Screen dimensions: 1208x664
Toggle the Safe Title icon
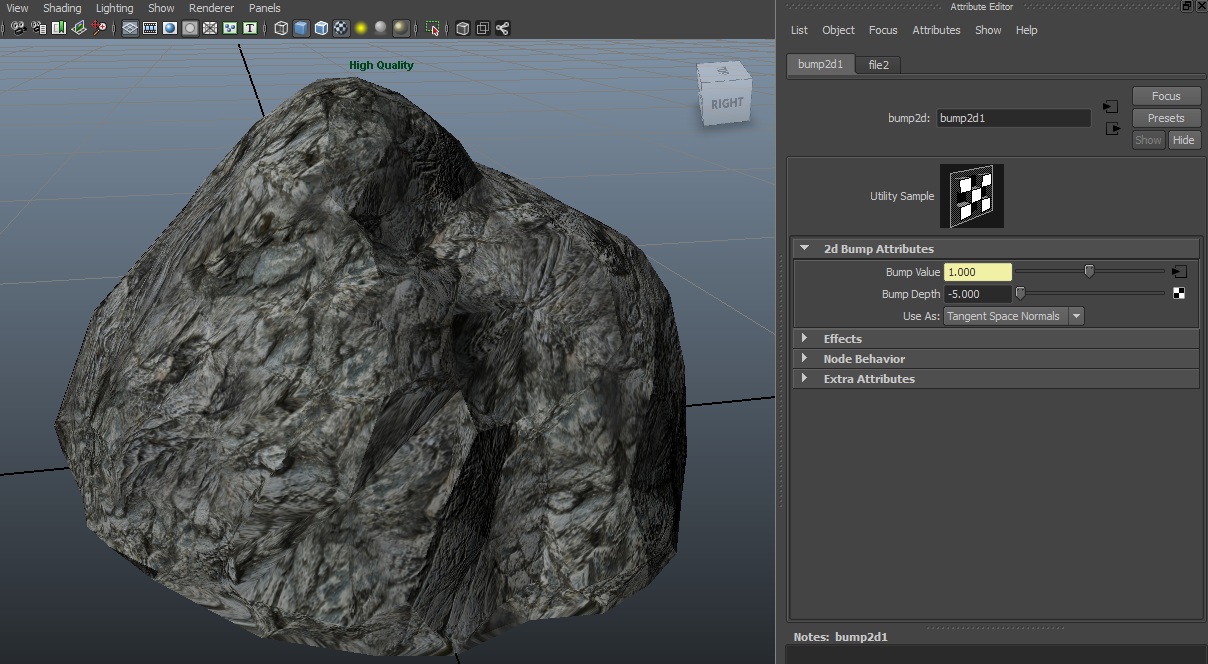[x=249, y=28]
